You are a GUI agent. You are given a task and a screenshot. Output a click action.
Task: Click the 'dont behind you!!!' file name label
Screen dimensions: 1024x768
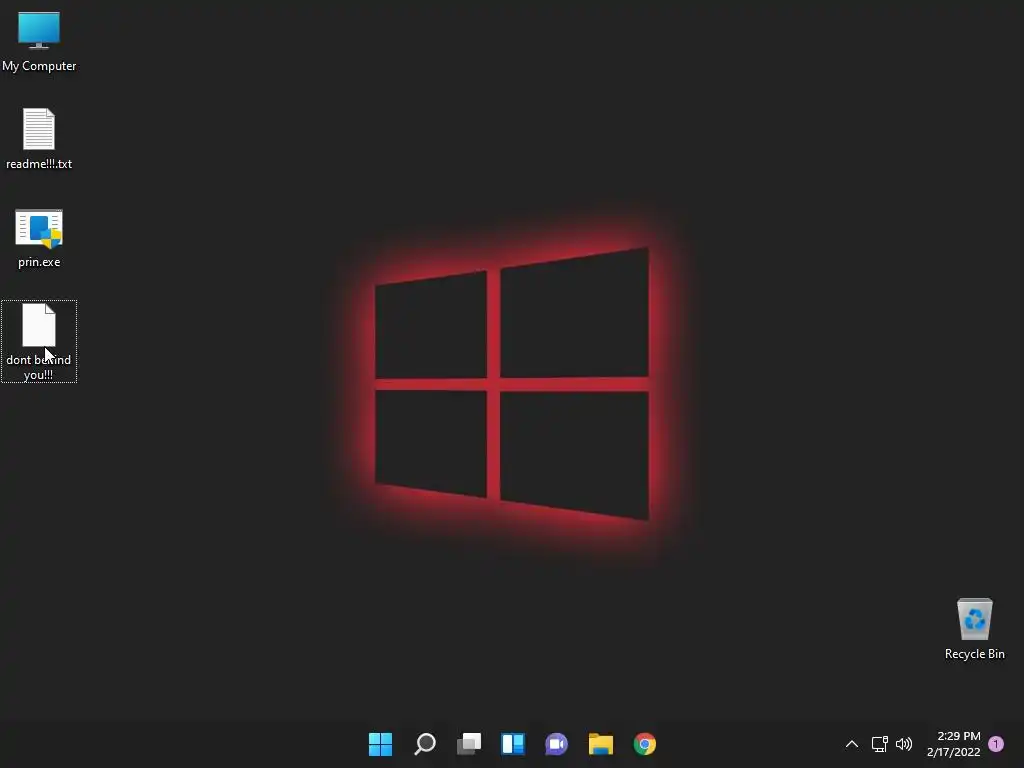click(39, 367)
